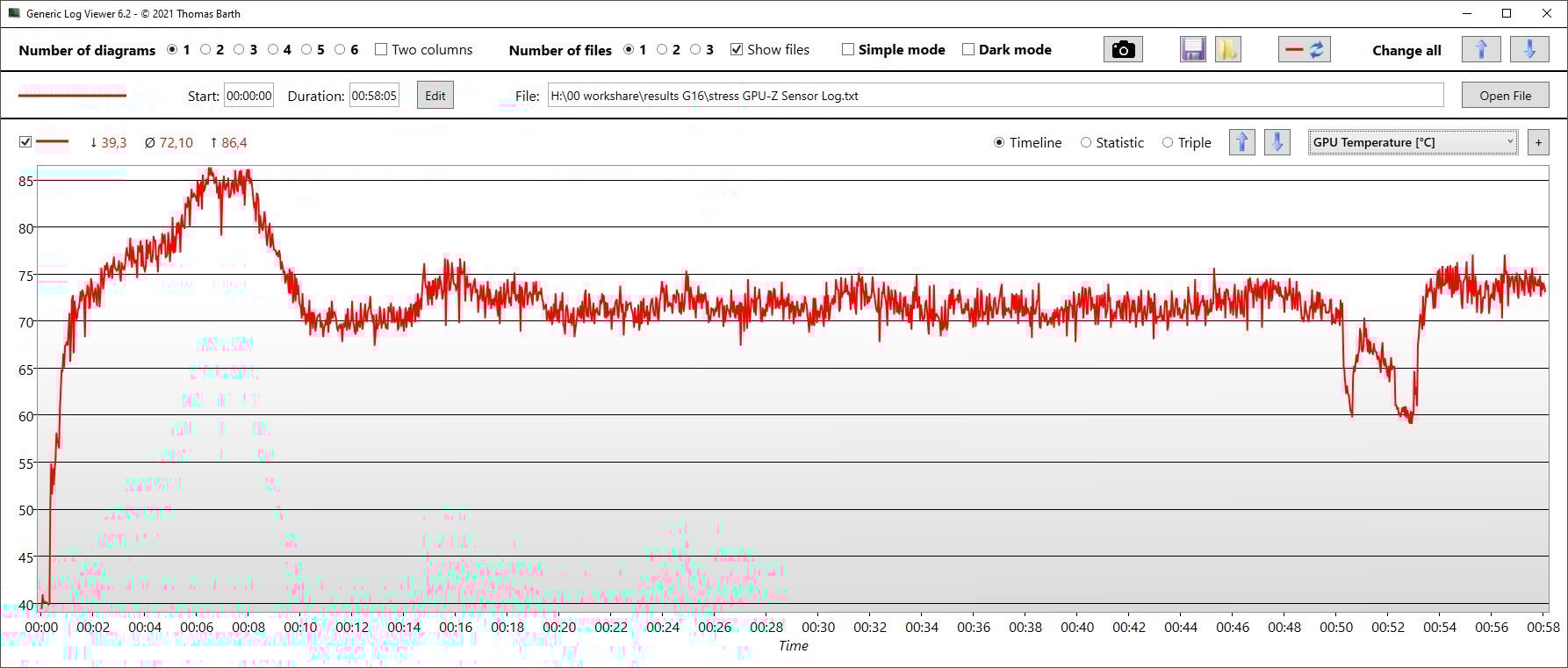Open the yellow folder icon in the toolbar
1568x668 pixels.
pyautogui.click(x=1228, y=50)
